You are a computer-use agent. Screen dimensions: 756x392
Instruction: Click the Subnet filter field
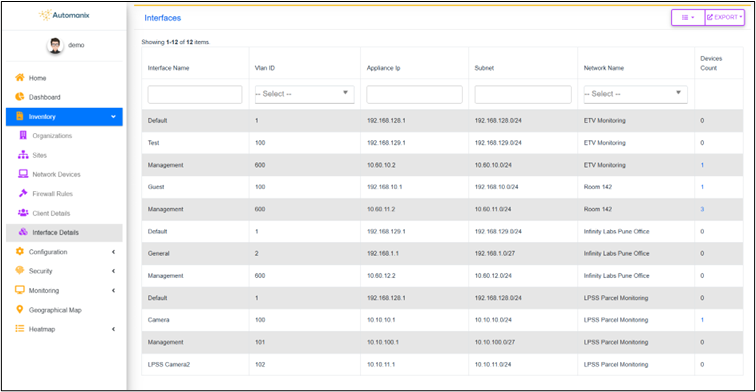click(523, 95)
